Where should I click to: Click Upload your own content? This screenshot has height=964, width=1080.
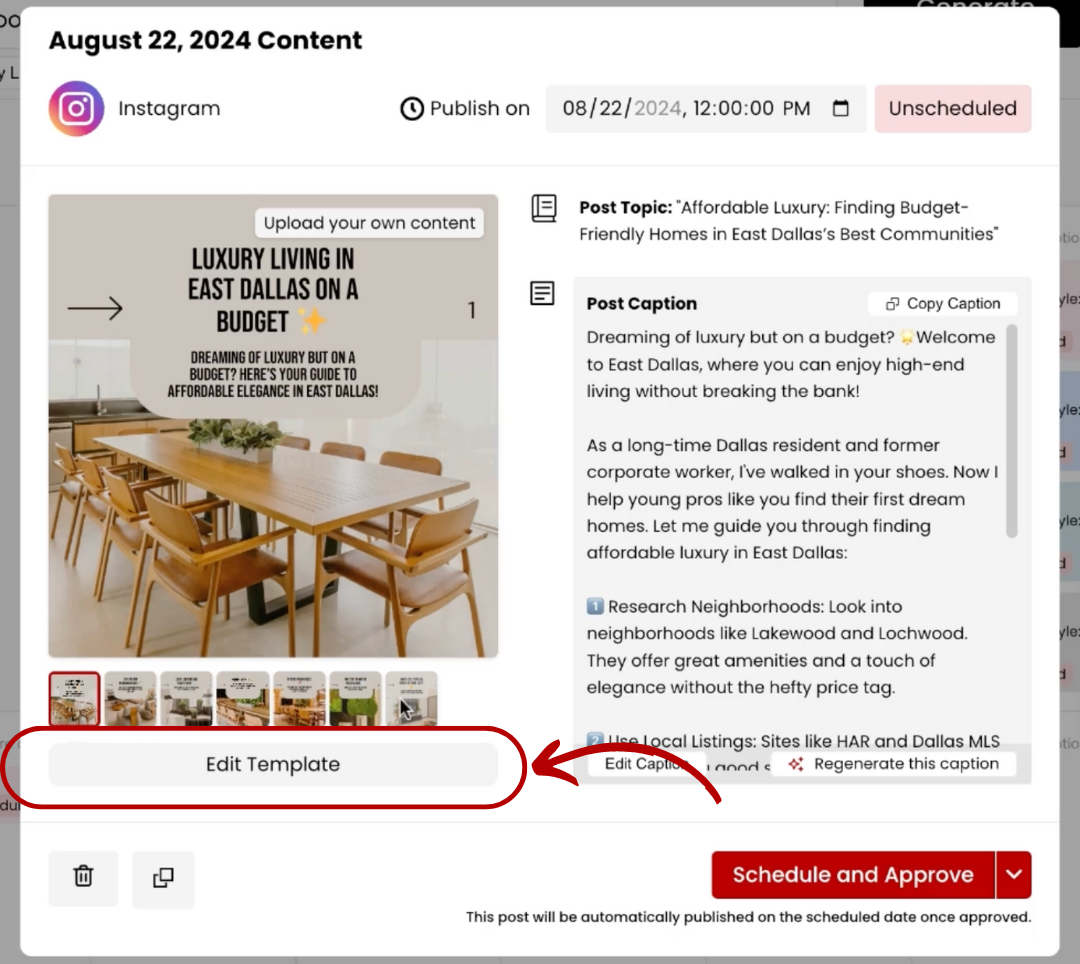pyautogui.click(x=369, y=223)
